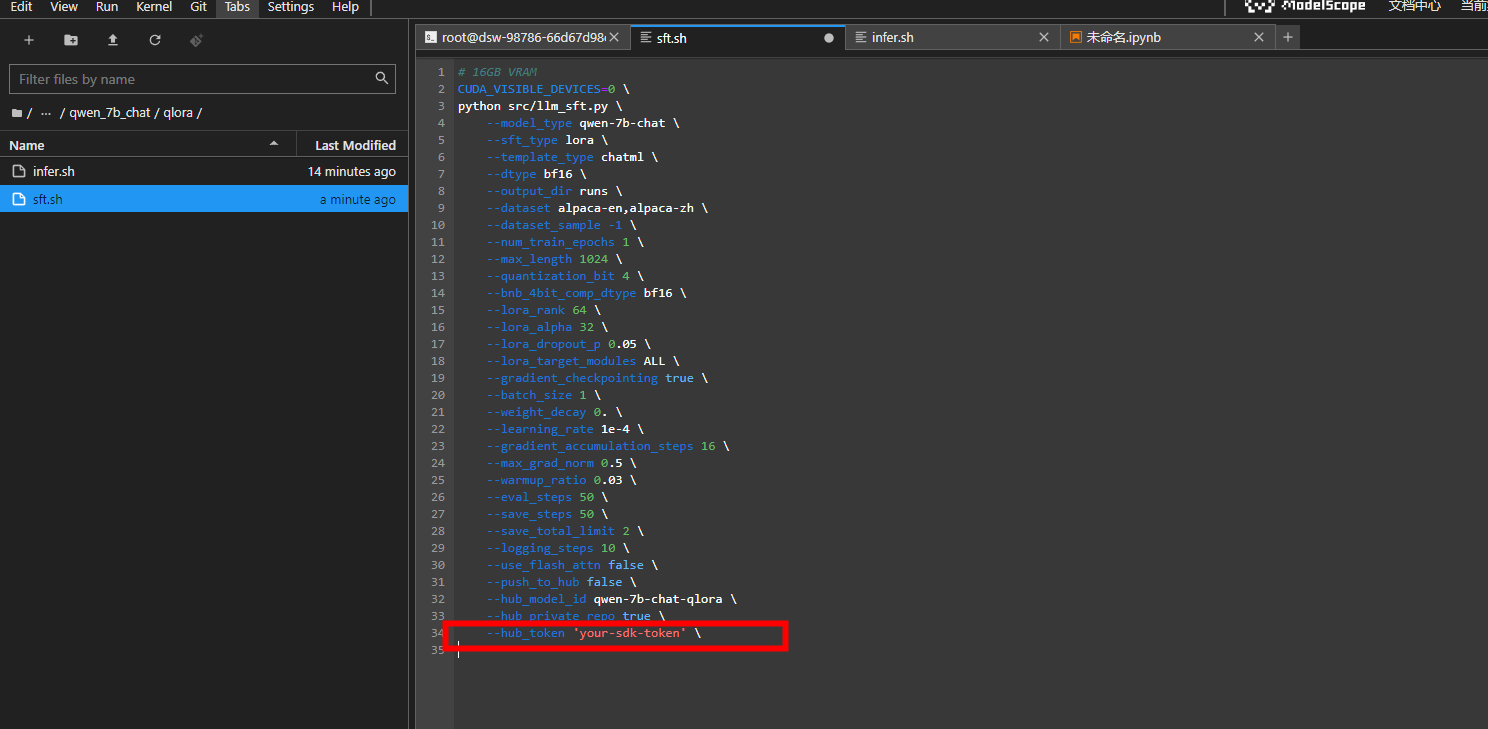Screen dimensions: 1488x729
Task: Close the infer.sh tab
Action: click(1044, 37)
